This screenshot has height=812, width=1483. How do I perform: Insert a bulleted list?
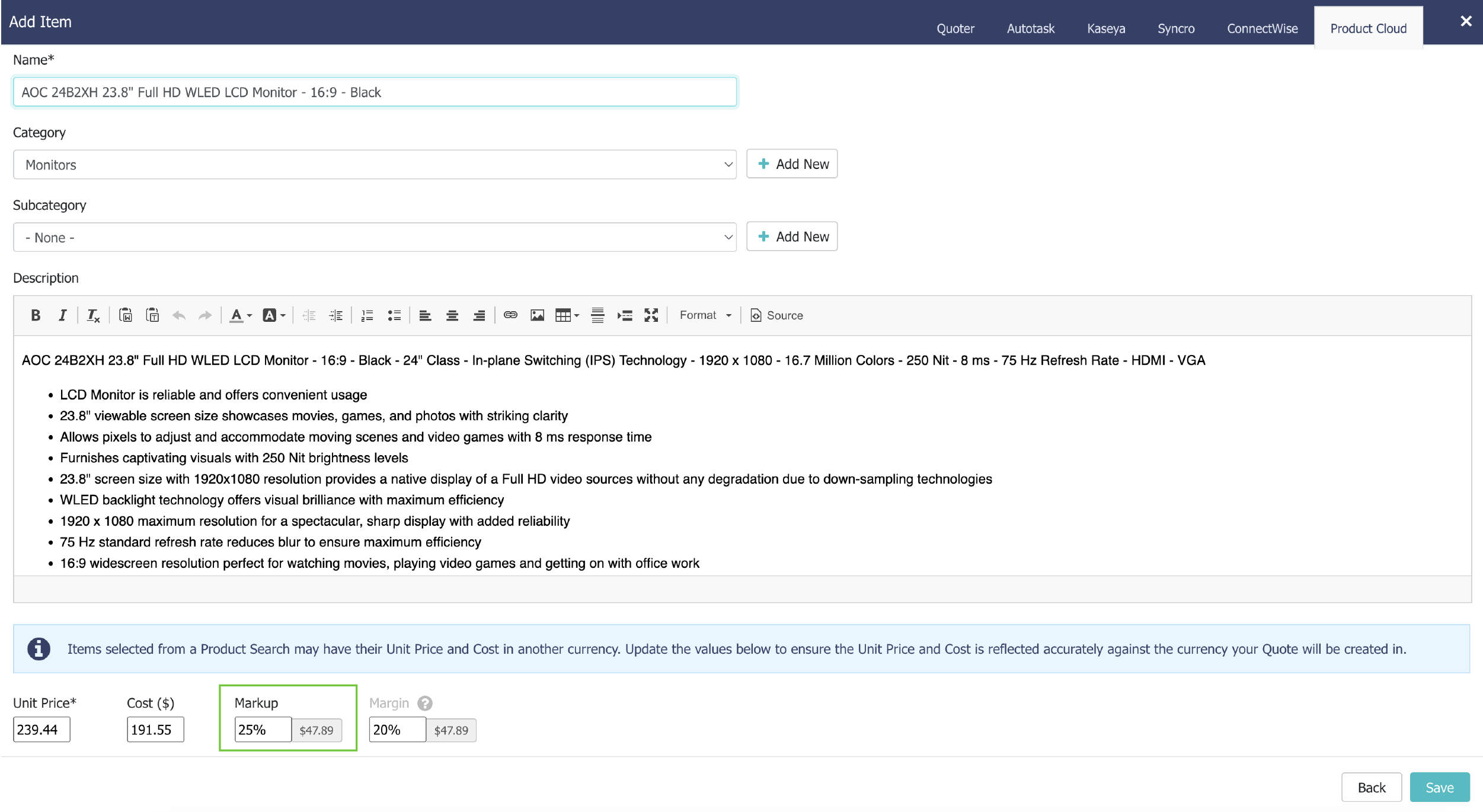pos(394,315)
